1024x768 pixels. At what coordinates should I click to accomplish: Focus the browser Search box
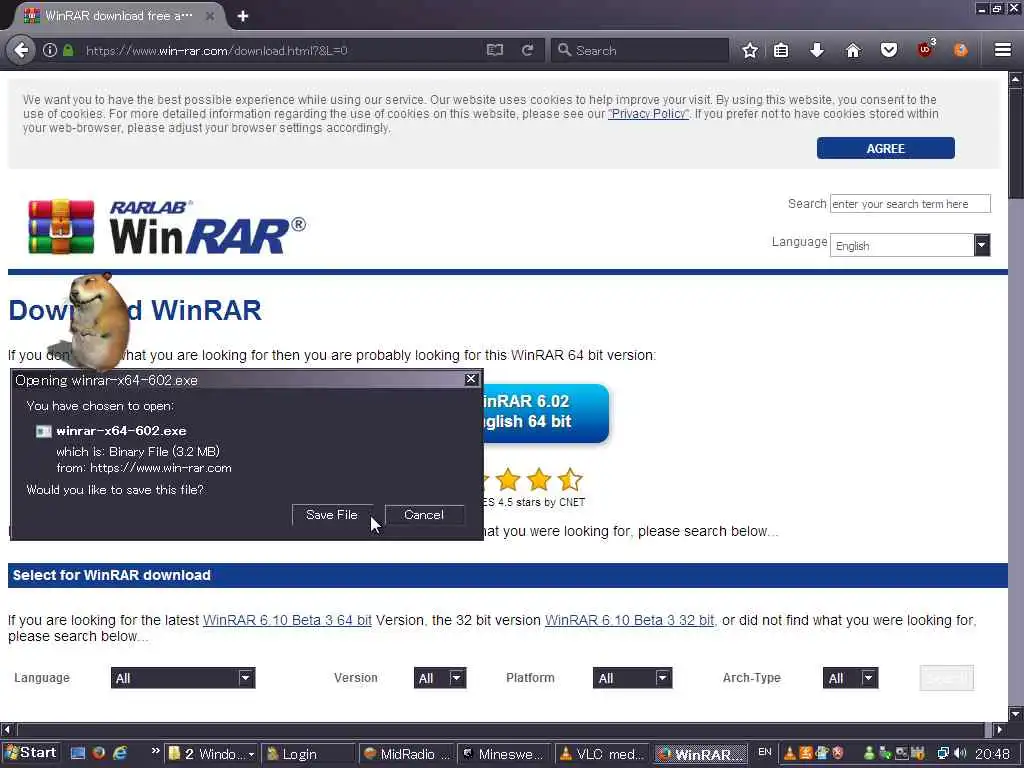(x=640, y=50)
